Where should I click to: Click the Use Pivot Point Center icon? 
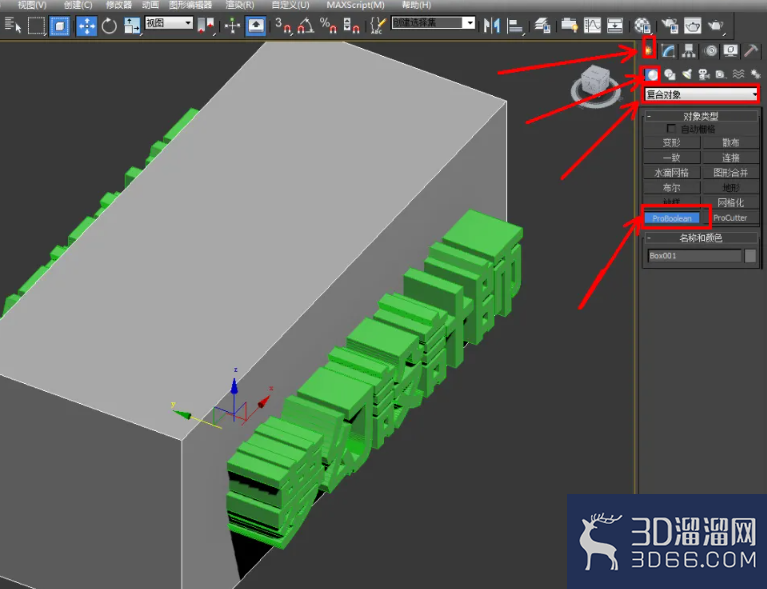pos(206,25)
